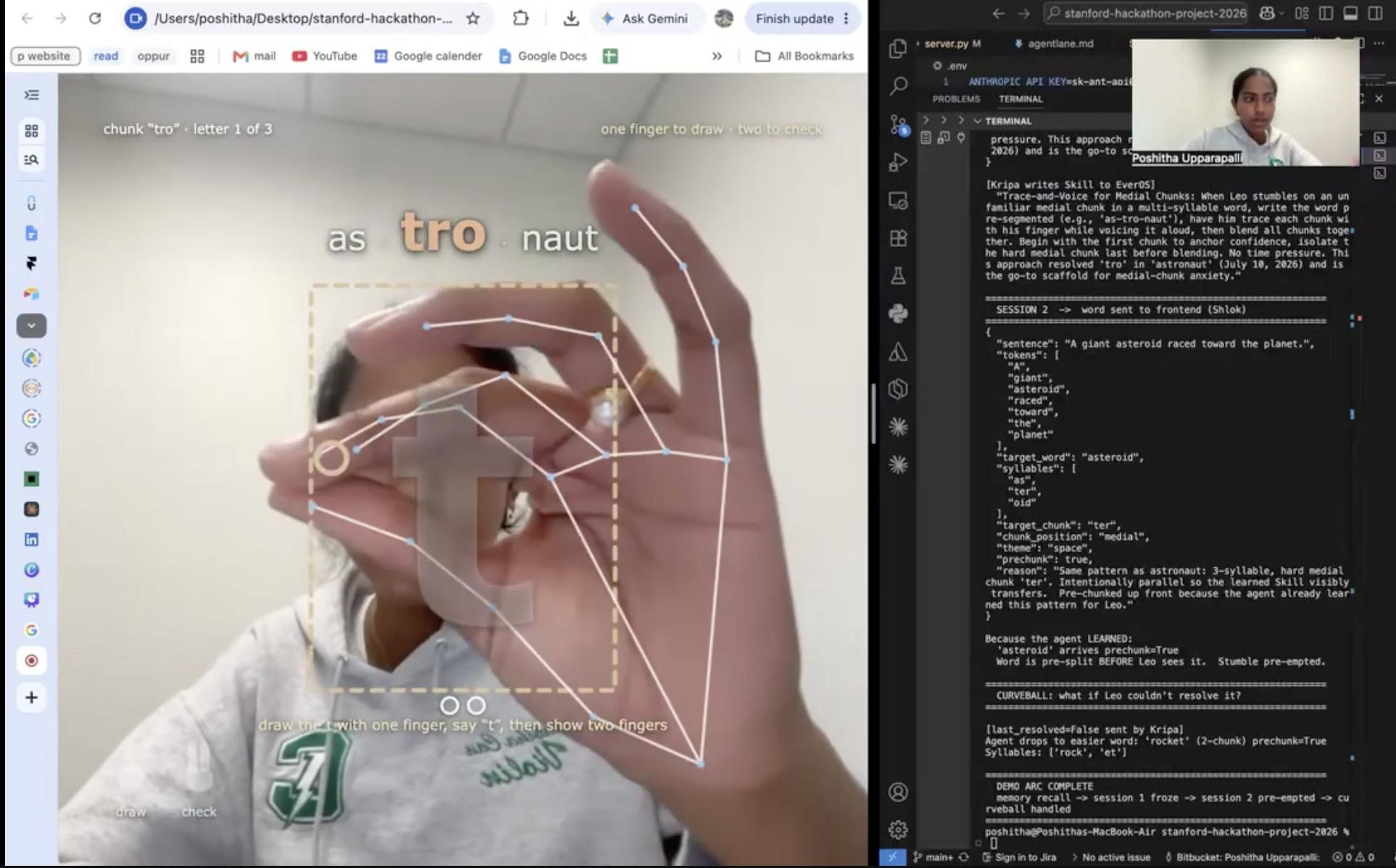Click the main+ branch in status bar
Viewport: 1396px width, 868px height.
pos(932,857)
